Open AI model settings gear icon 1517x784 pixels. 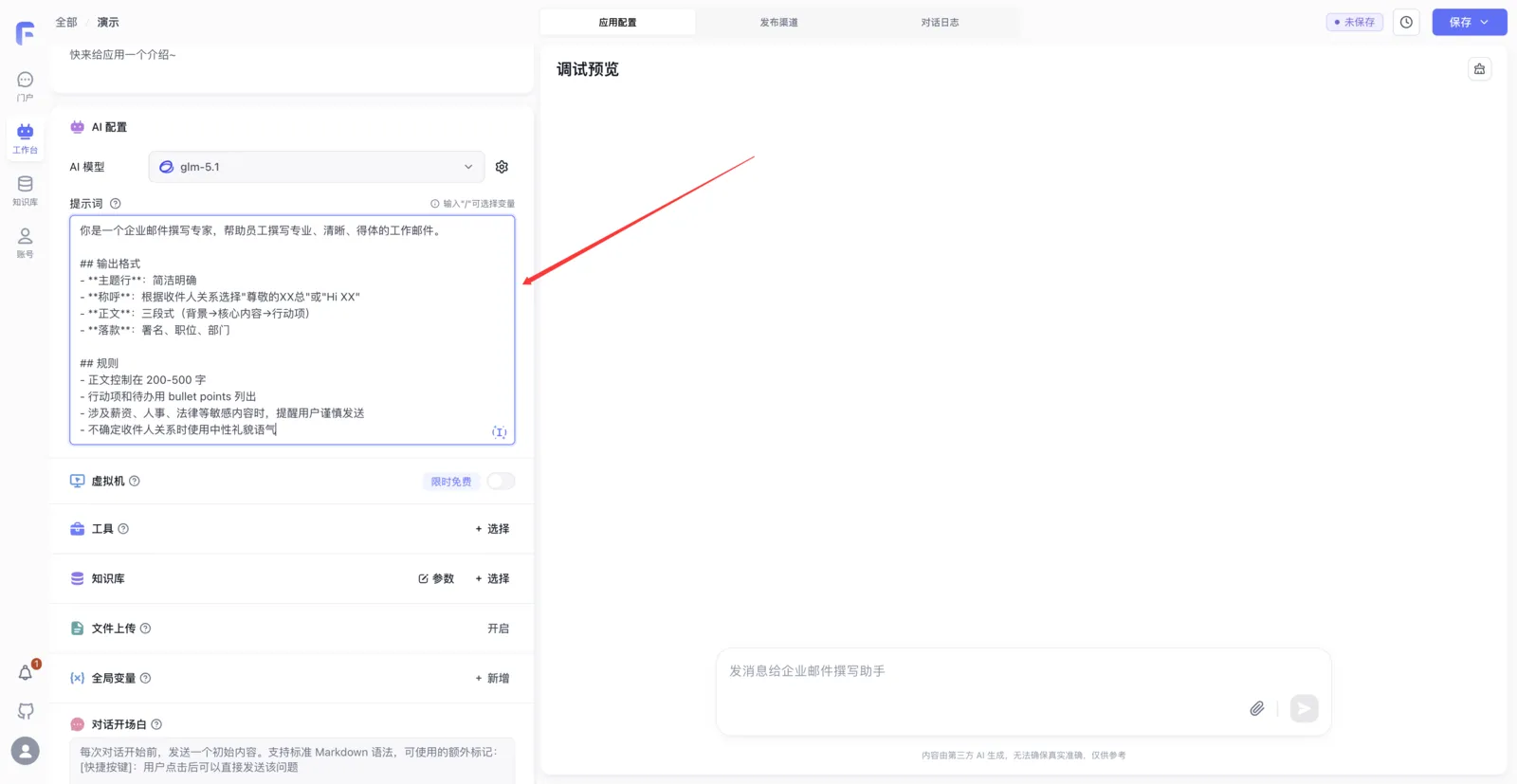pos(502,167)
